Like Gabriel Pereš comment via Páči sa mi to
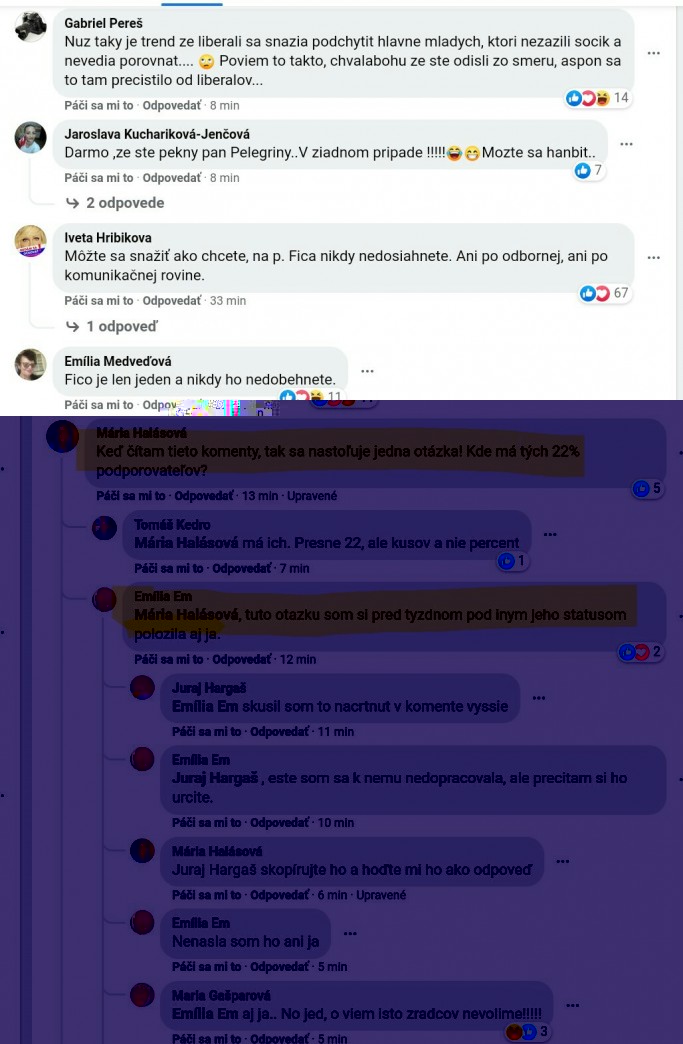Viewport: 683px width, 1044px height. pos(99,105)
